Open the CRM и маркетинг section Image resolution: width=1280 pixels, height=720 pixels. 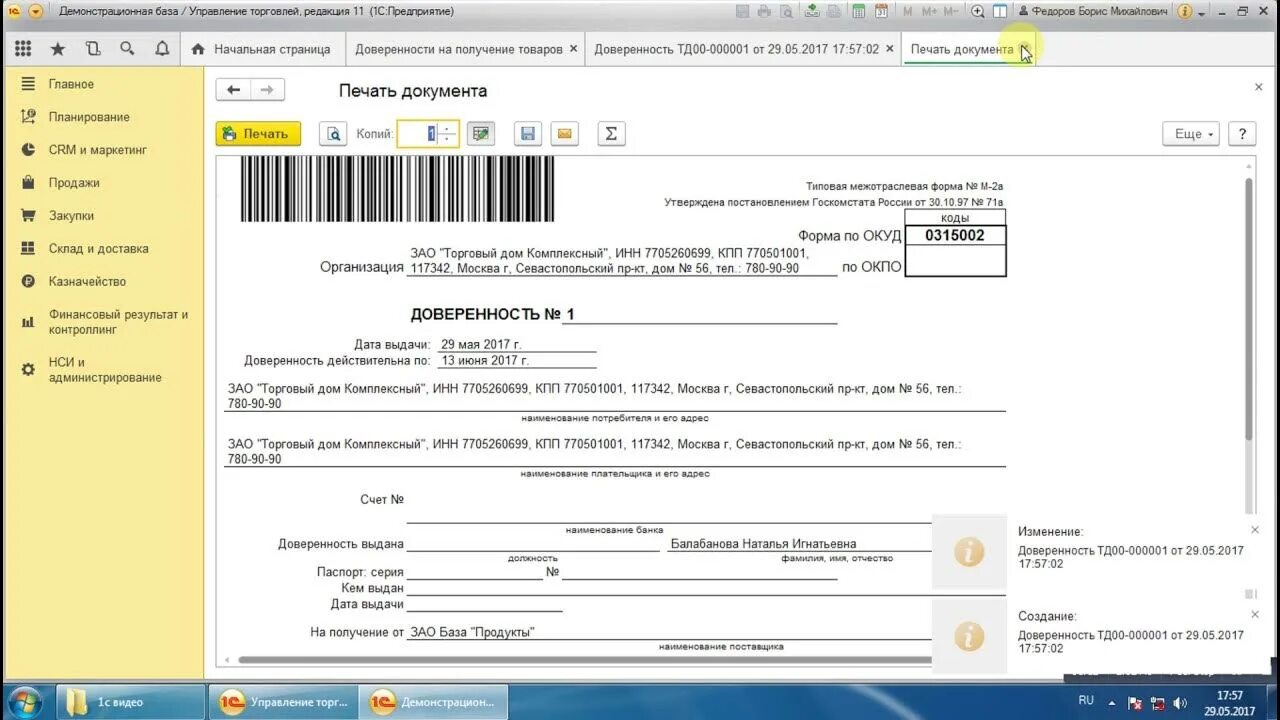click(x=98, y=150)
